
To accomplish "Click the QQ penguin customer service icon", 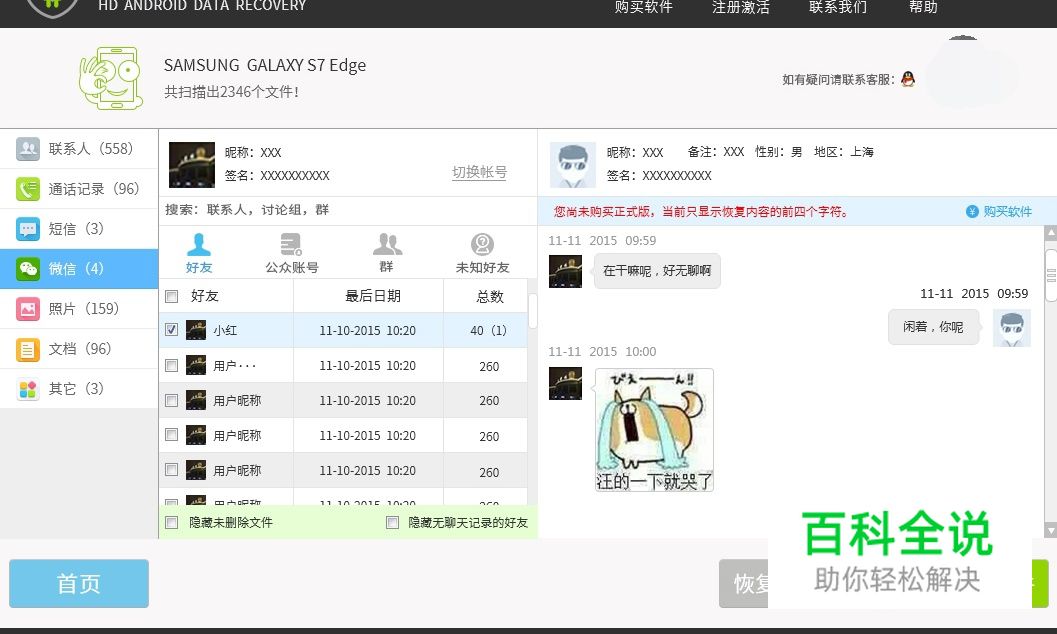I will coord(908,79).
